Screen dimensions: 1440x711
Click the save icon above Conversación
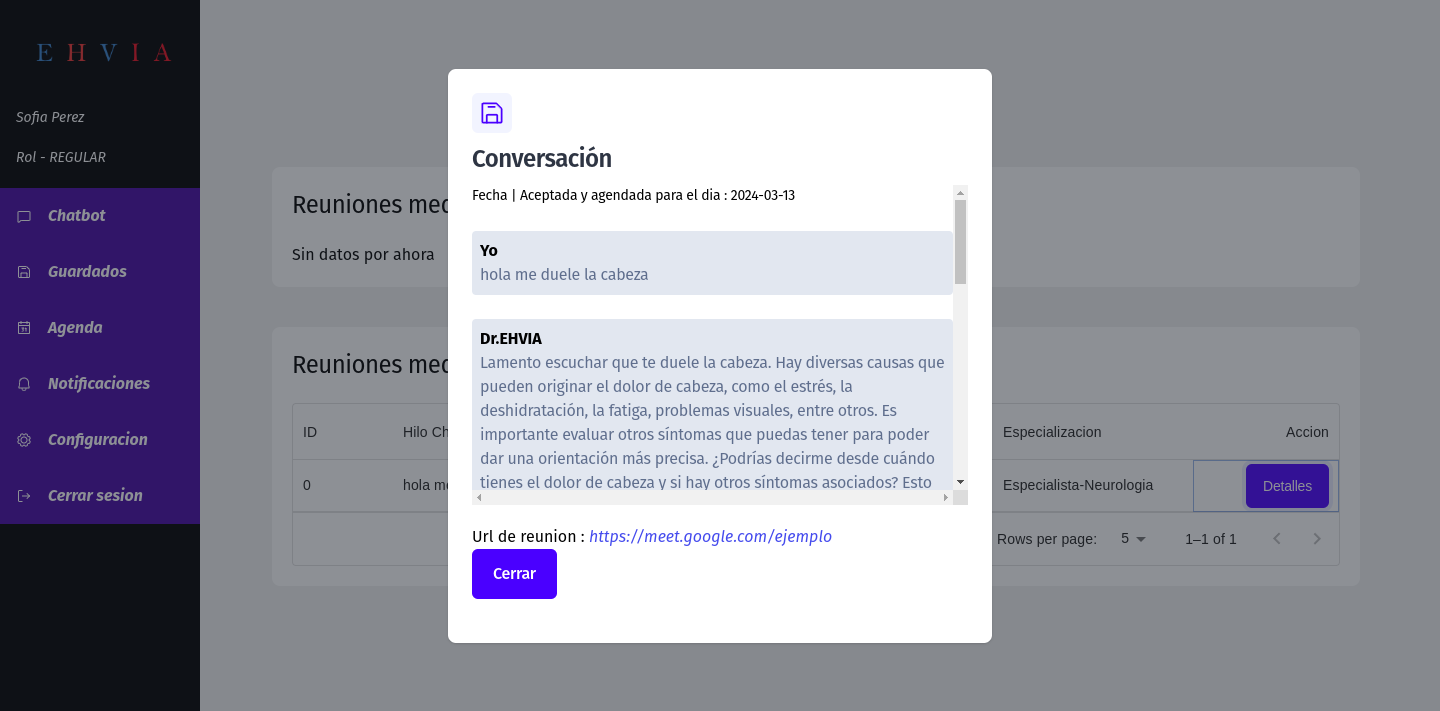491,113
